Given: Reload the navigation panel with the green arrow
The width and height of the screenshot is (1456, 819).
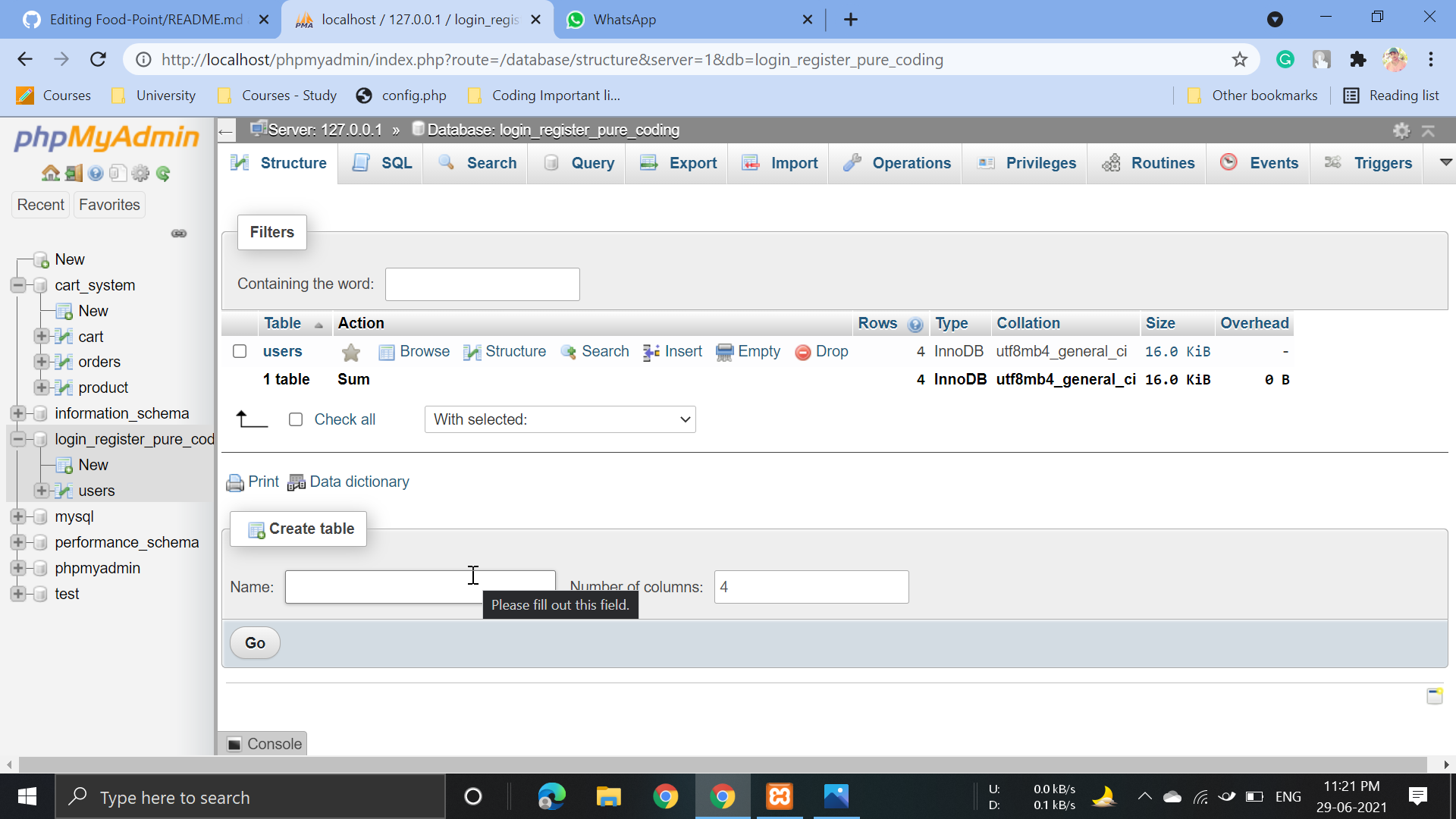Looking at the screenshot, I should point(163,174).
